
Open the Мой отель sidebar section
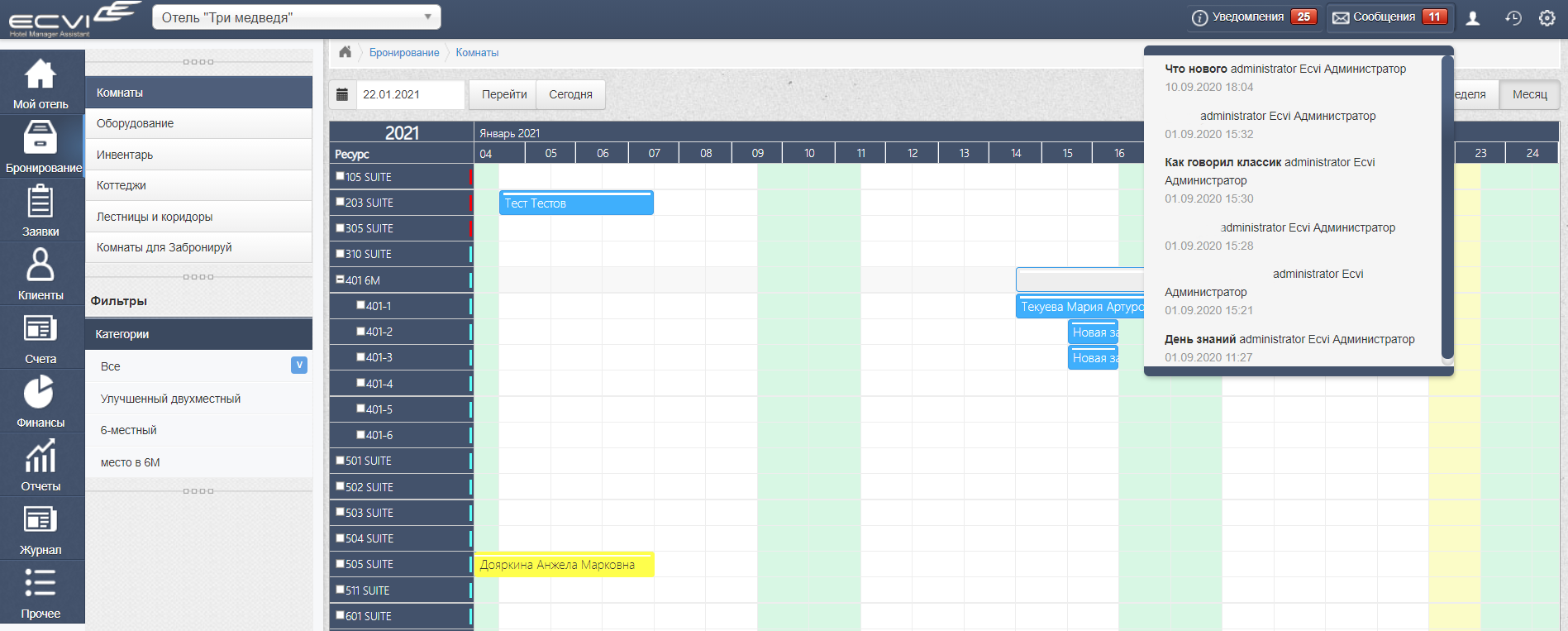point(41,83)
